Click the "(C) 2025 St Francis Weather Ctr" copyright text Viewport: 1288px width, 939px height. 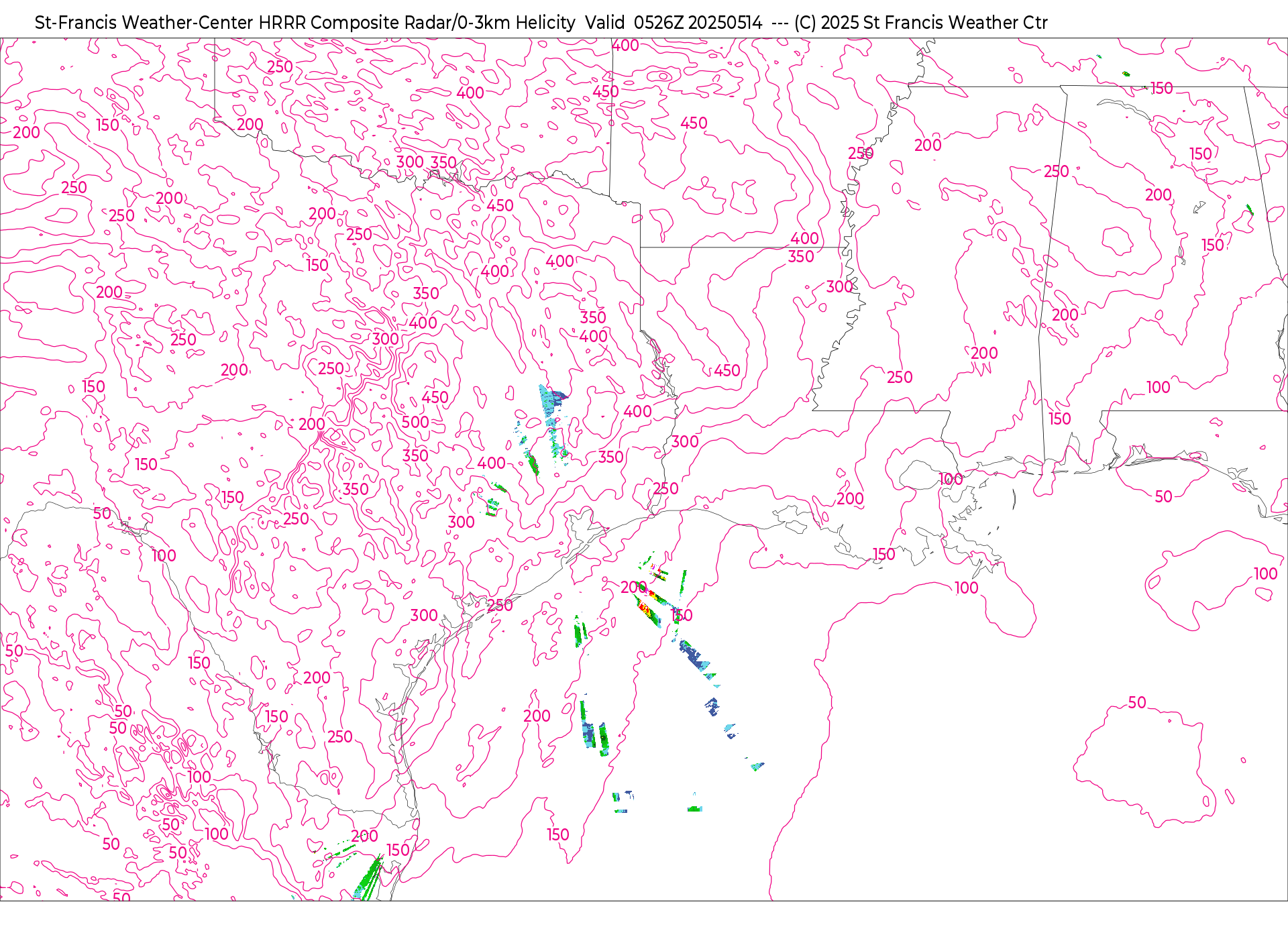point(920,23)
